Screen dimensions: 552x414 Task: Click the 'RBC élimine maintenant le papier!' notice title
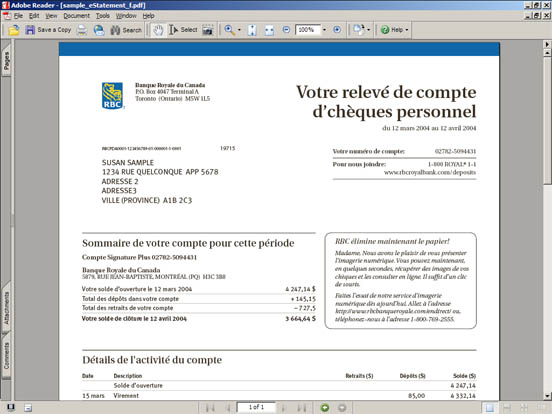click(392, 241)
